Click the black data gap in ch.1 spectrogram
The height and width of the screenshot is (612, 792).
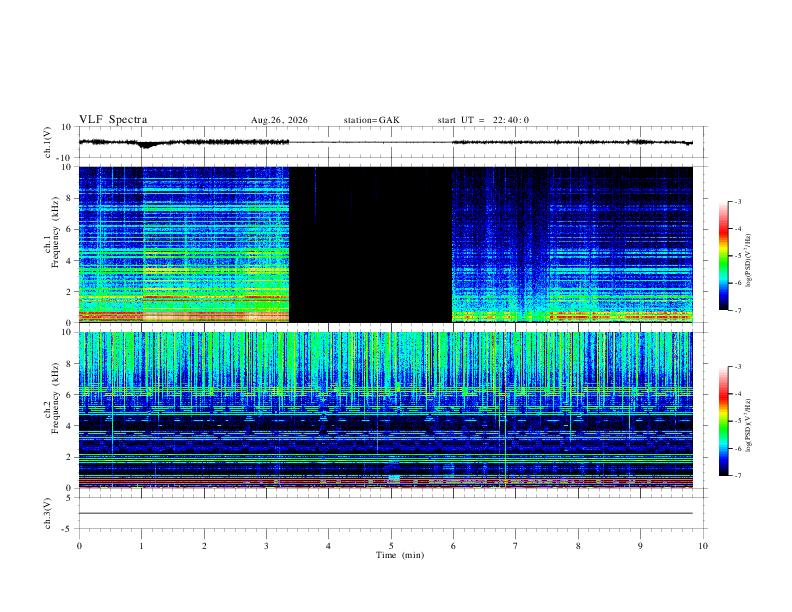370,244
